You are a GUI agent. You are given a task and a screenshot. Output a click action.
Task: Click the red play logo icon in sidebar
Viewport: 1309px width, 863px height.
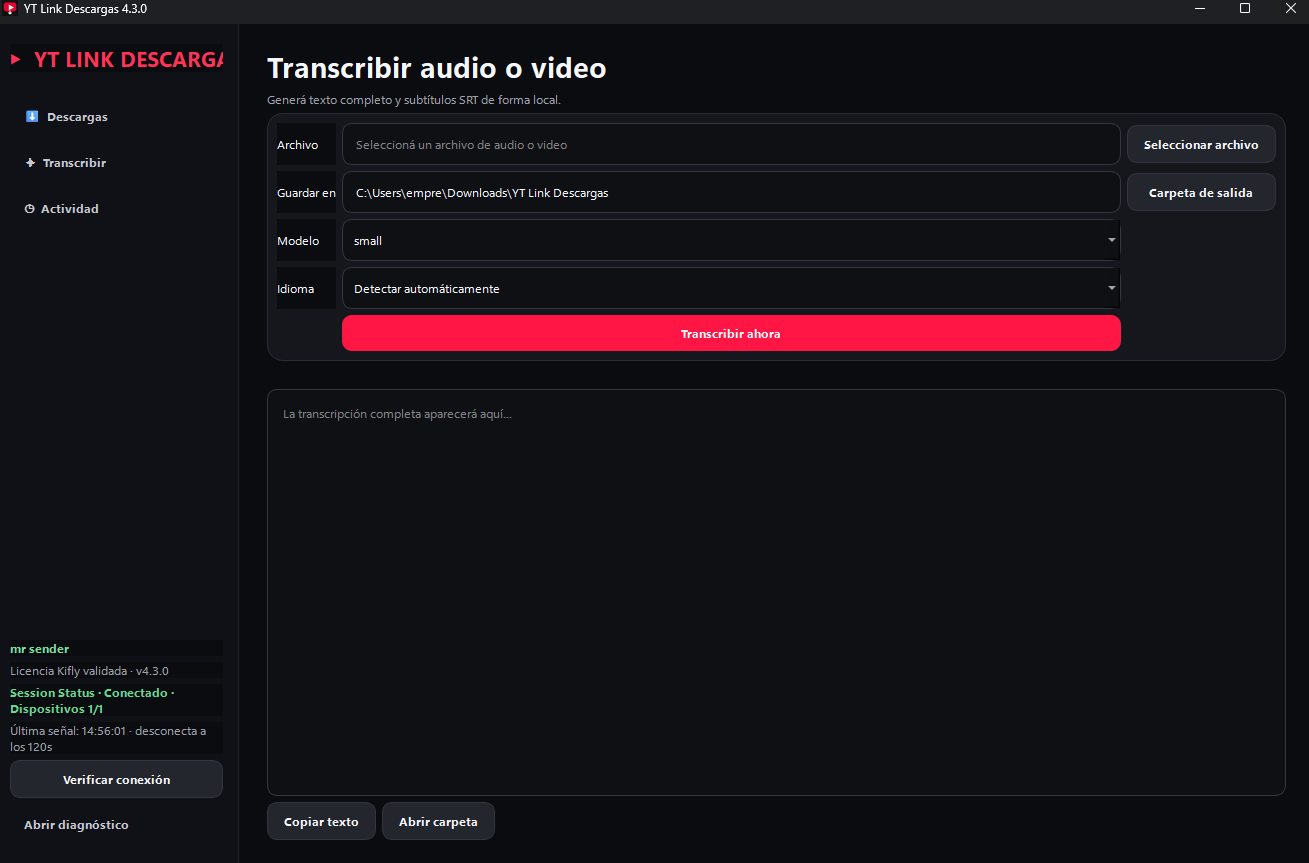15,60
